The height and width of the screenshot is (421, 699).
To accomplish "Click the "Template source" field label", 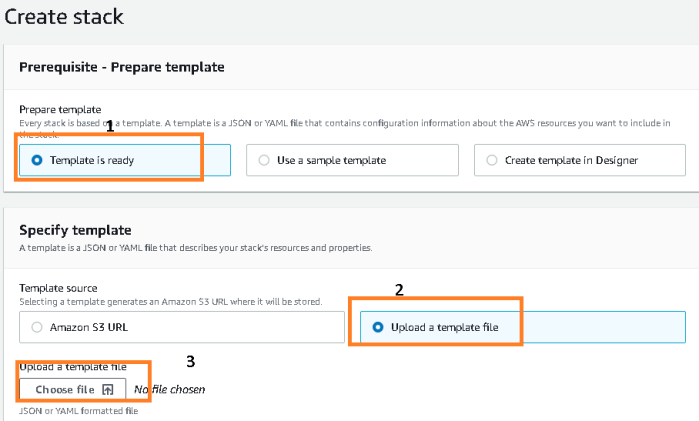I will point(59,287).
